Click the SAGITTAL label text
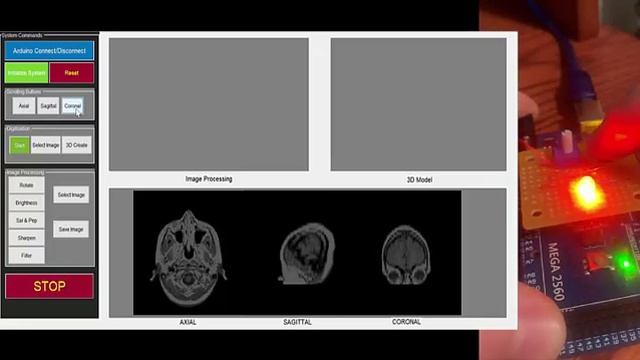The width and height of the screenshot is (640, 360). point(297,322)
